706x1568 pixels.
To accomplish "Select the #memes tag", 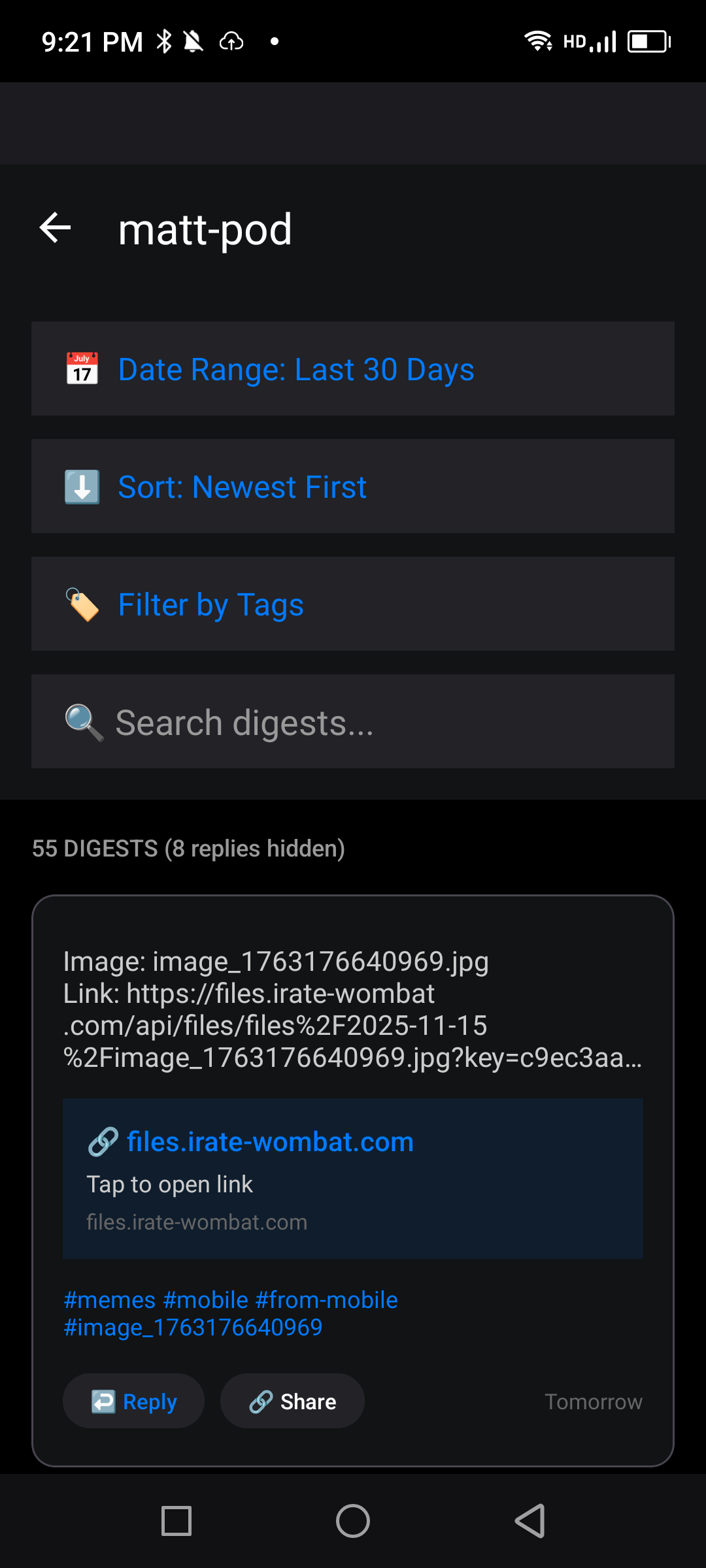I will coord(110,1300).
